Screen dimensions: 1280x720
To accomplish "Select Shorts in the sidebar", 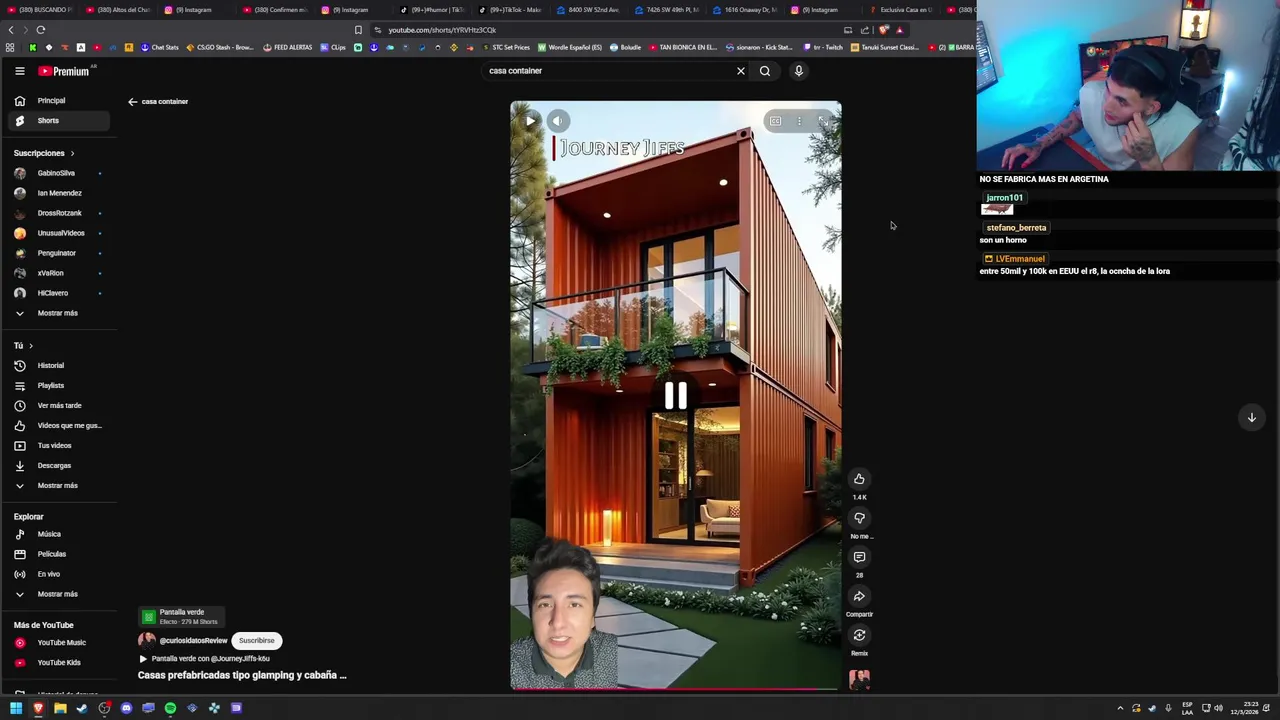I will pos(58,121).
